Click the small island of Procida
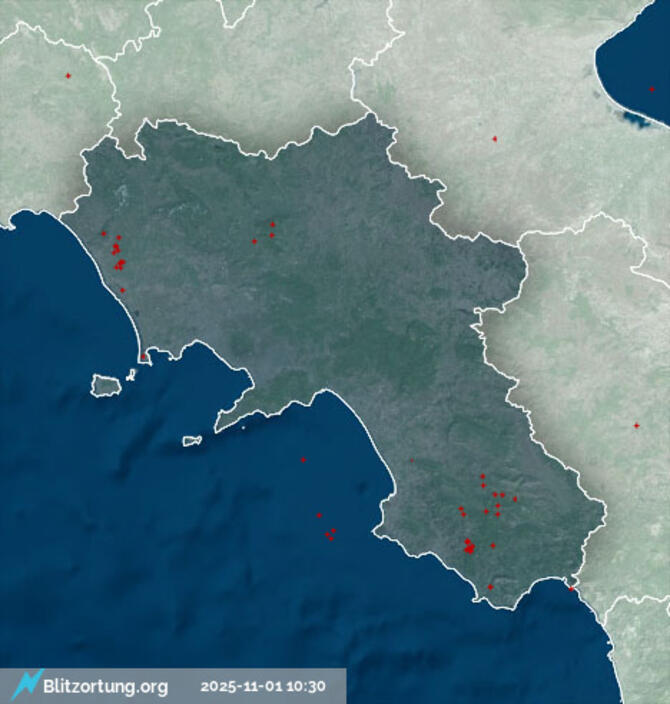The image size is (670, 704). pos(131,376)
